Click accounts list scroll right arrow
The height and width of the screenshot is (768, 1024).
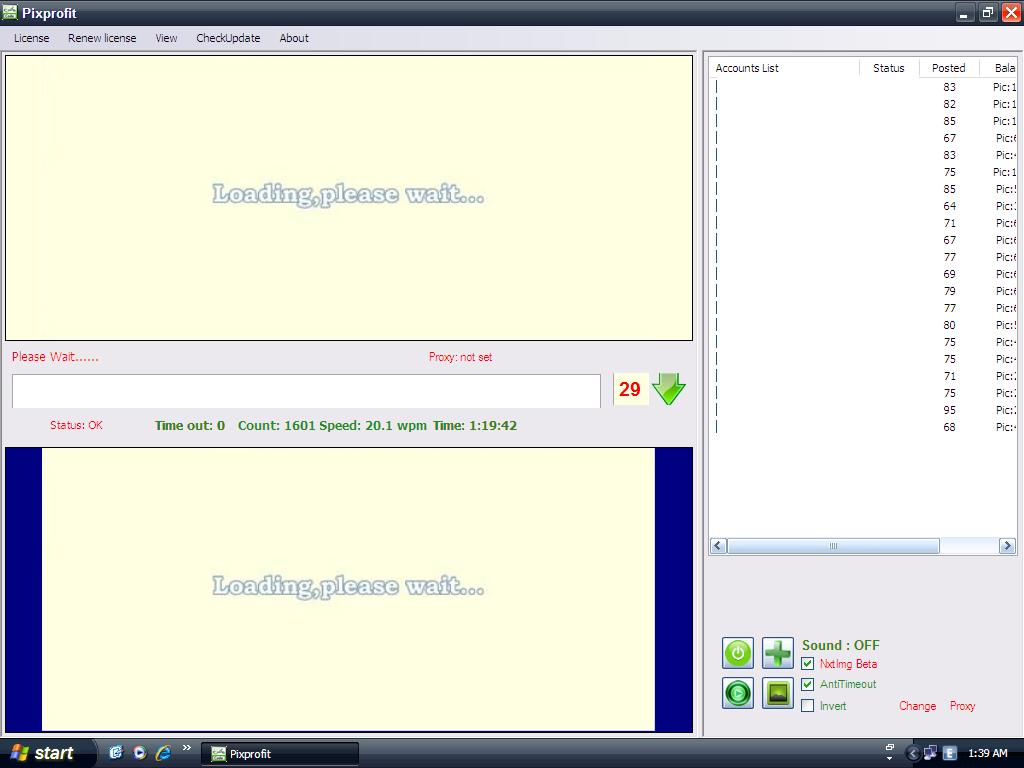click(1007, 546)
